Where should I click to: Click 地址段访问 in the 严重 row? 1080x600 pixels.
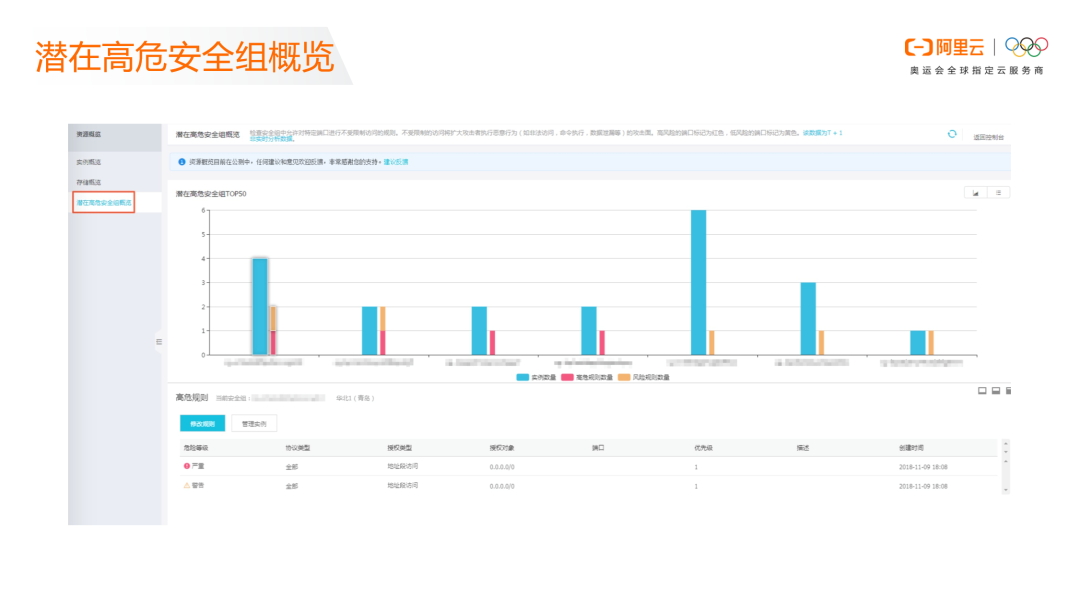402,466
